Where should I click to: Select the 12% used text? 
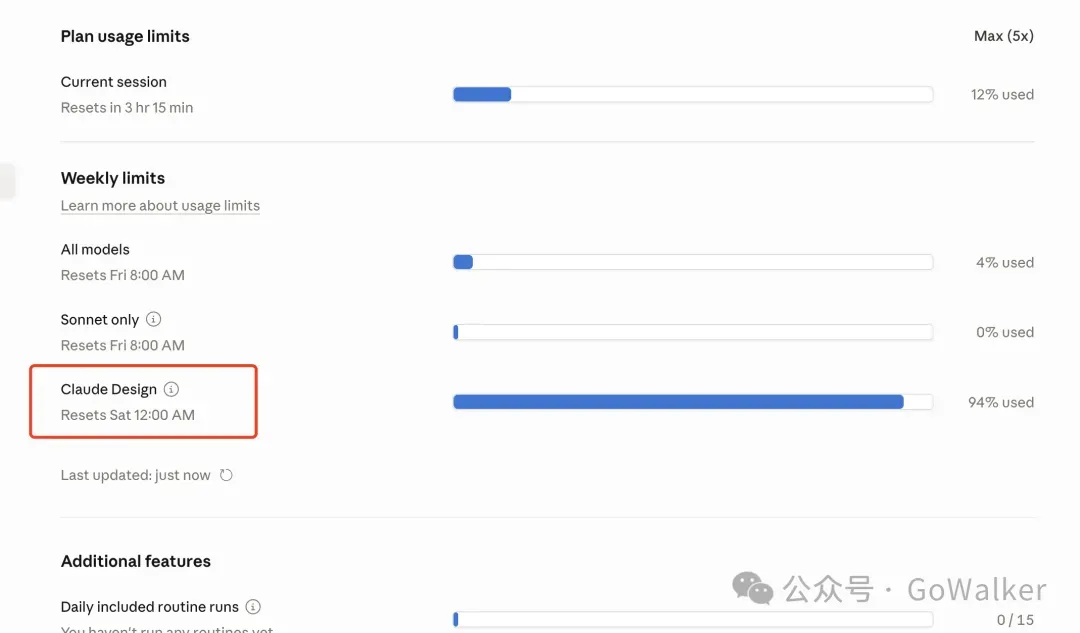click(x=1002, y=95)
